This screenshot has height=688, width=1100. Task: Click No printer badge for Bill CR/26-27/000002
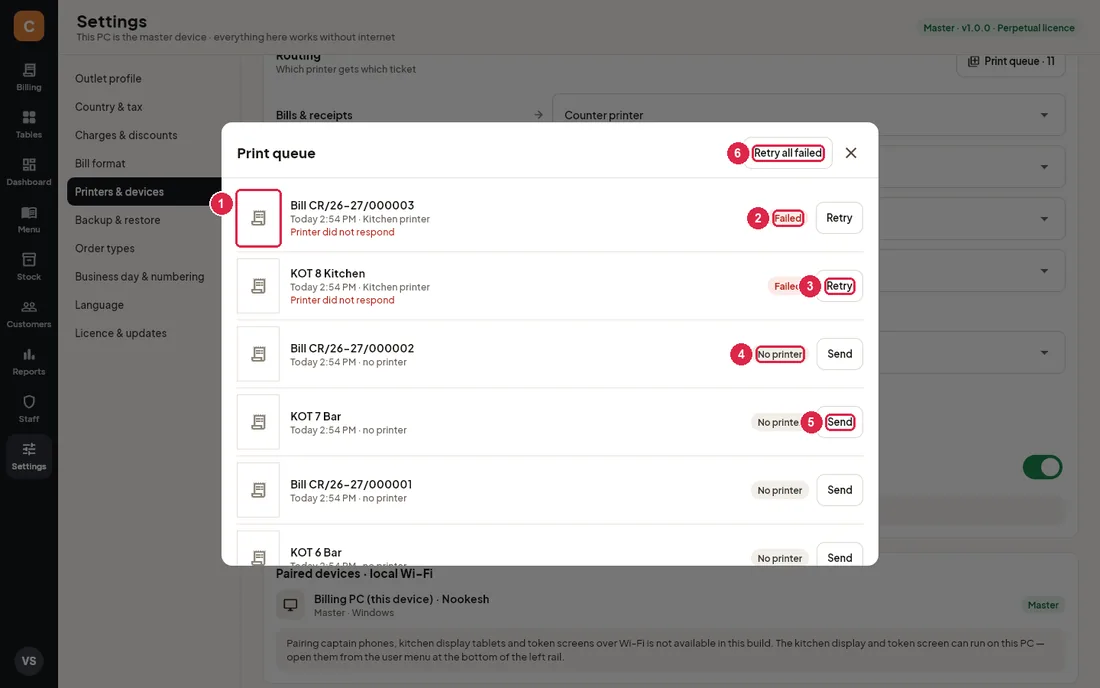click(779, 354)
